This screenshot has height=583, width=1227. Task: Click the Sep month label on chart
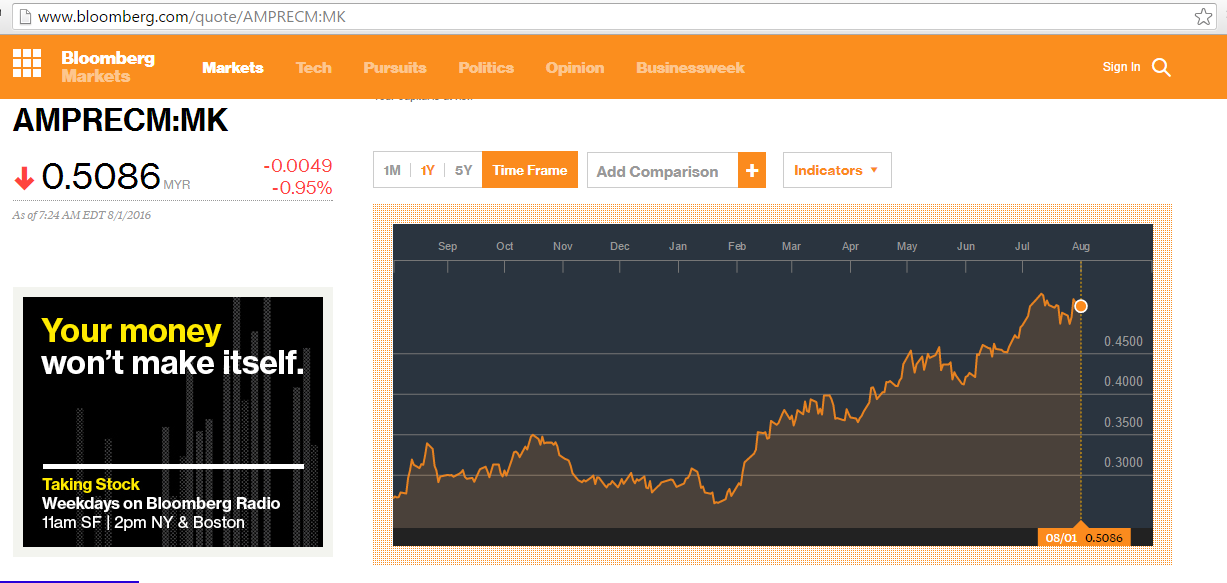pos(447,246)
